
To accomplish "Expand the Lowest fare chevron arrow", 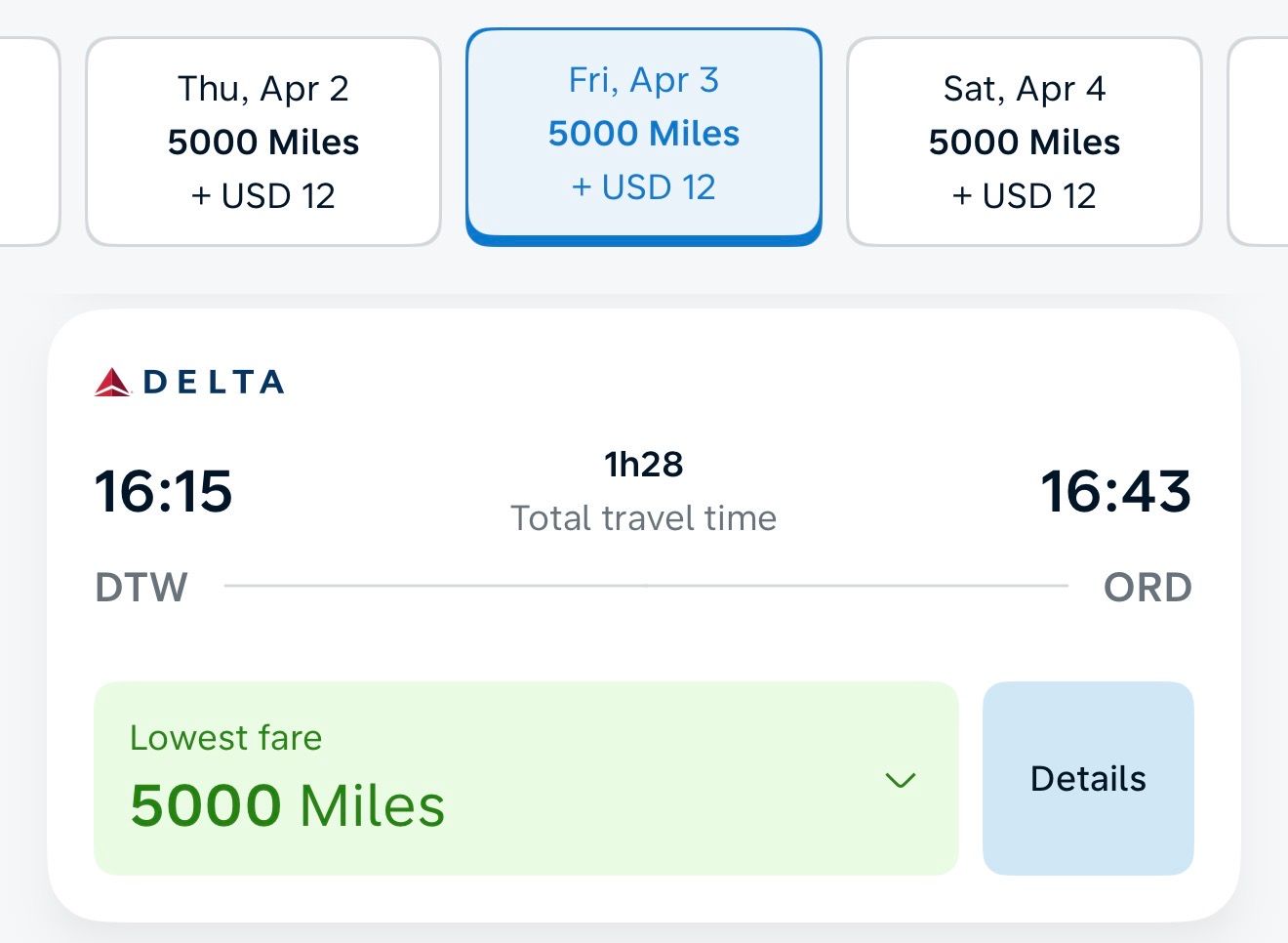I will coord(900,780).
